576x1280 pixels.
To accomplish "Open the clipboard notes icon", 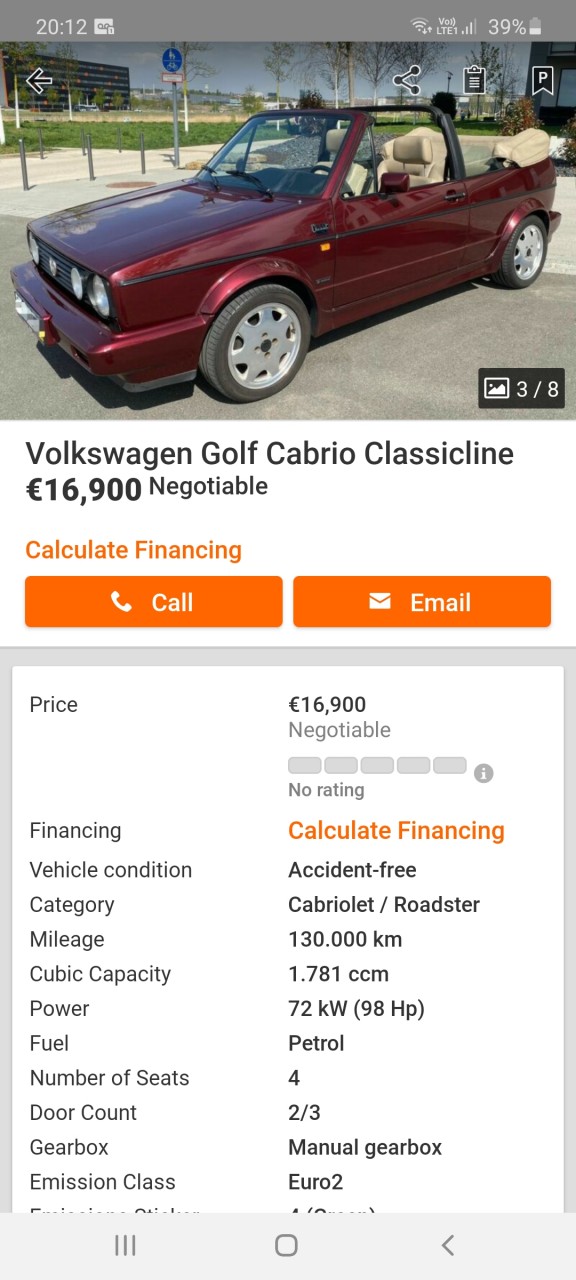I will (x=474, y=80).
